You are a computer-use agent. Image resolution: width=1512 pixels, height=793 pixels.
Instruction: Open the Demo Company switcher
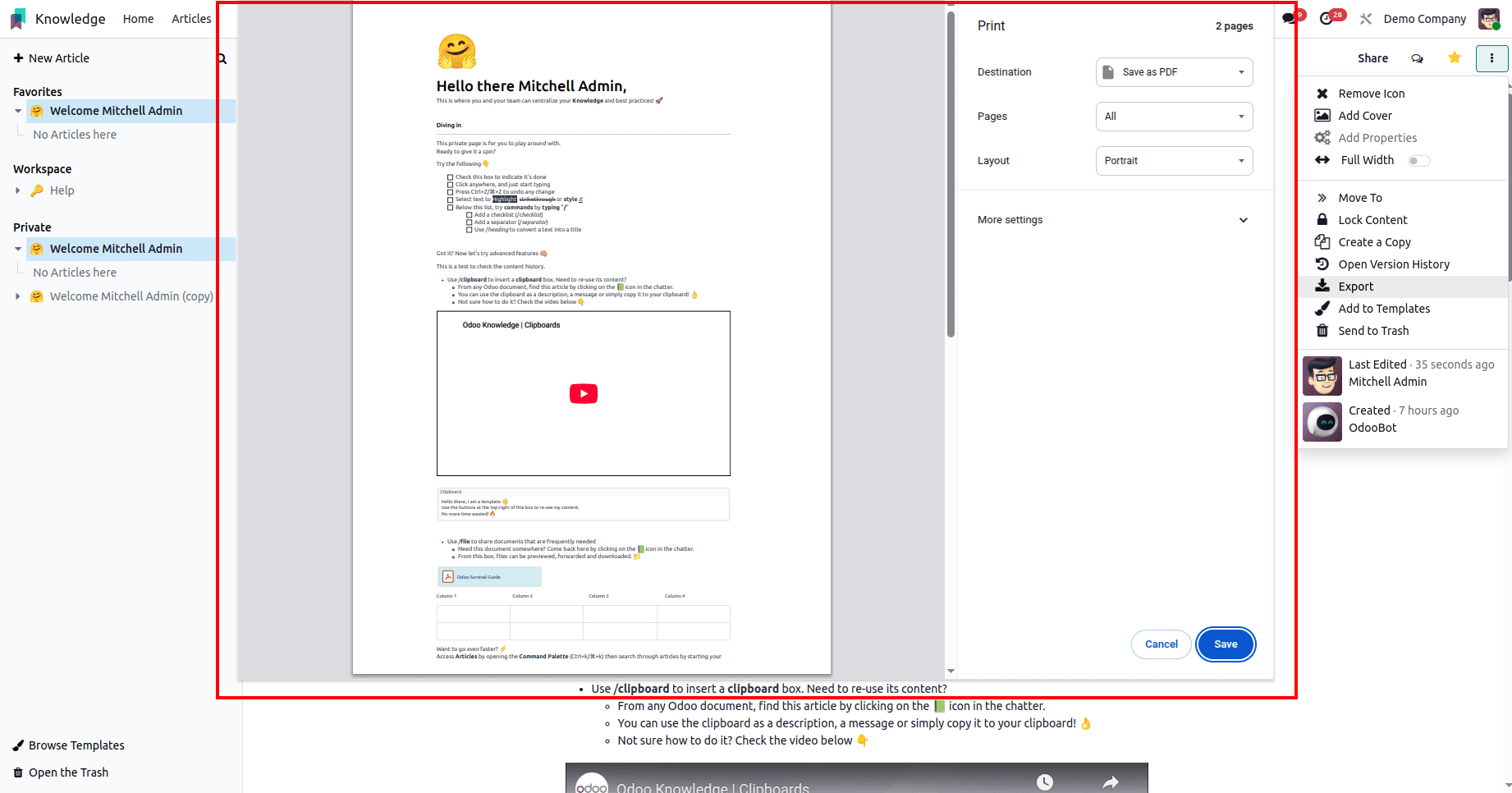coord(1425,19)
